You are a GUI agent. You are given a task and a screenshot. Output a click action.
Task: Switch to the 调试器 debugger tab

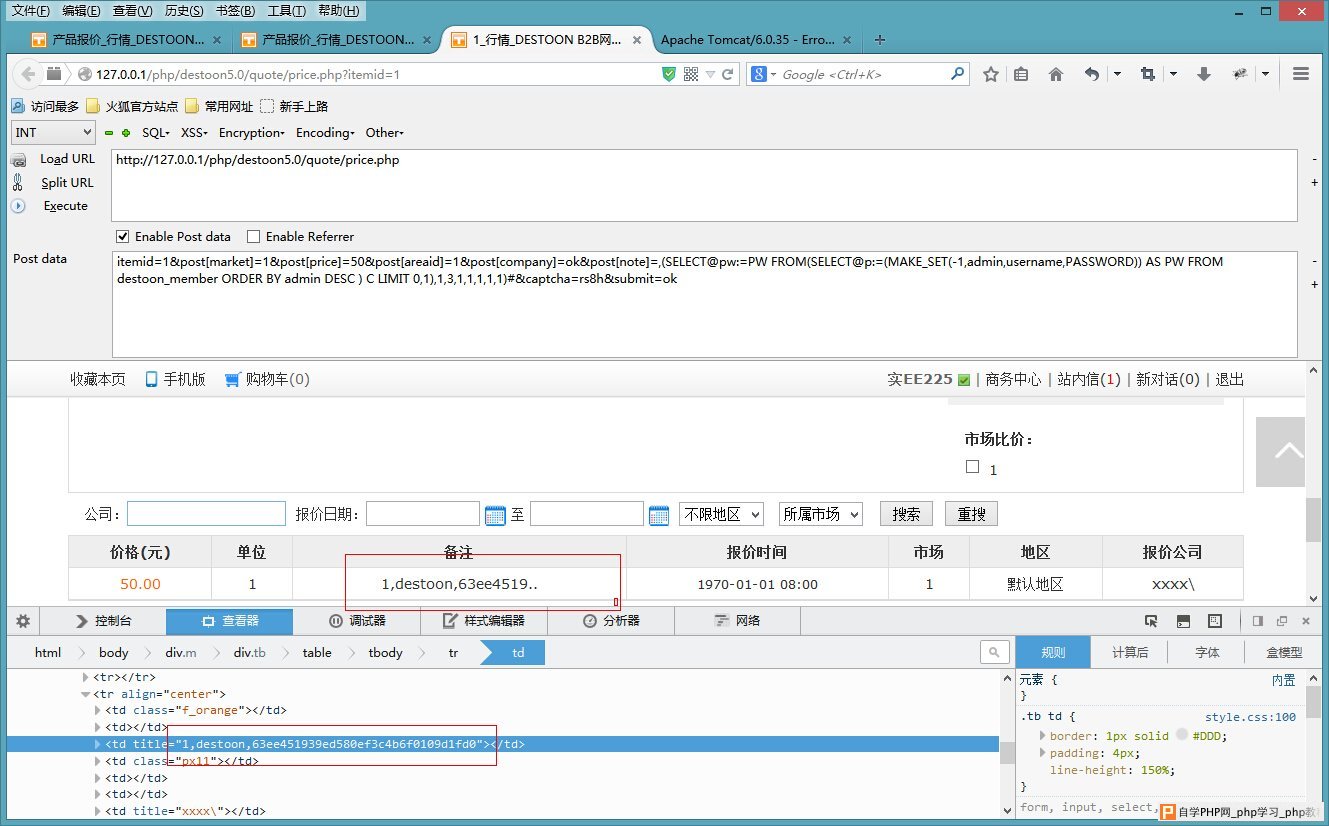coord(357,621)
